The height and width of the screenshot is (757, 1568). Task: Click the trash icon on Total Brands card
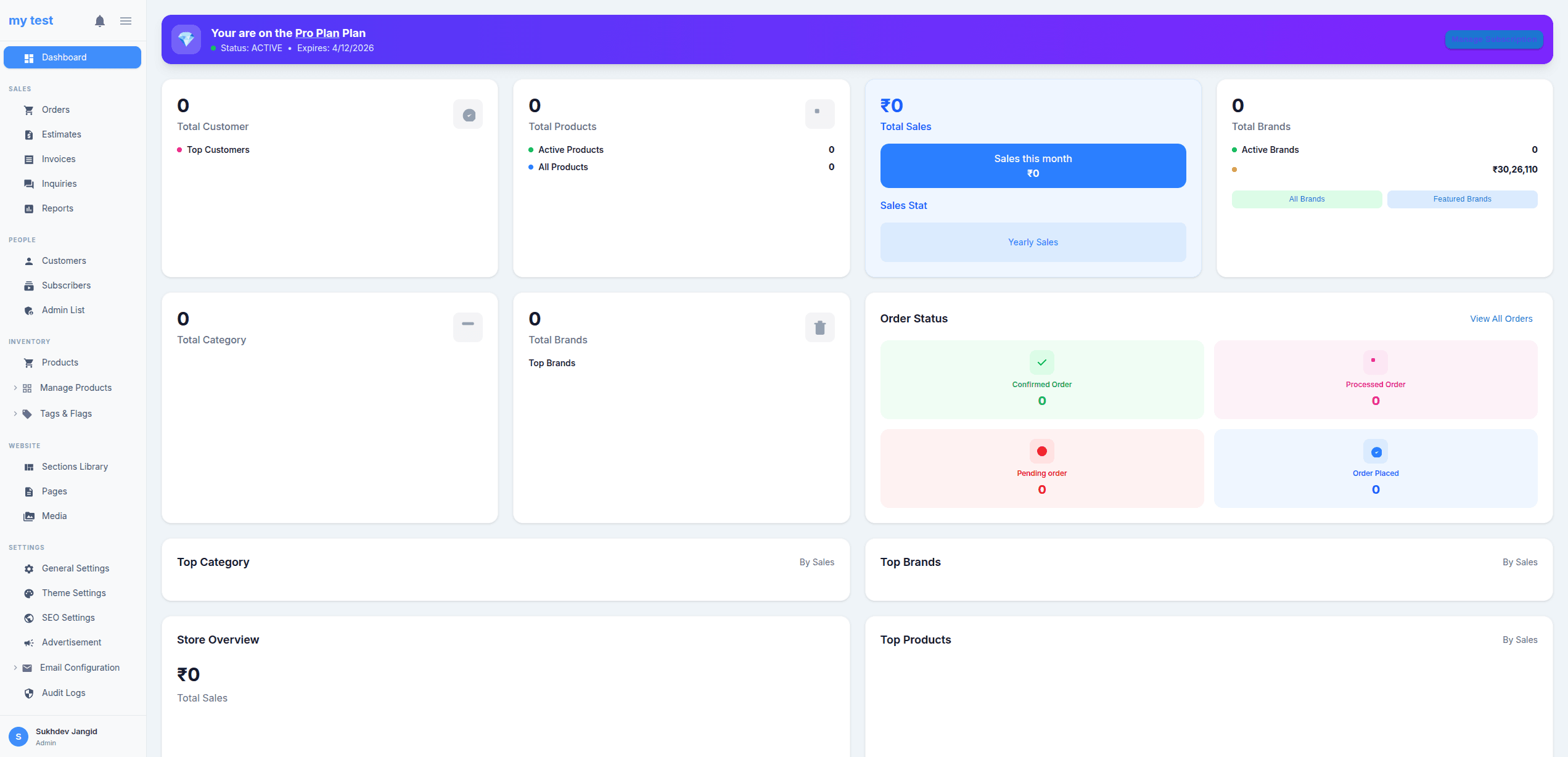point(819,327)
